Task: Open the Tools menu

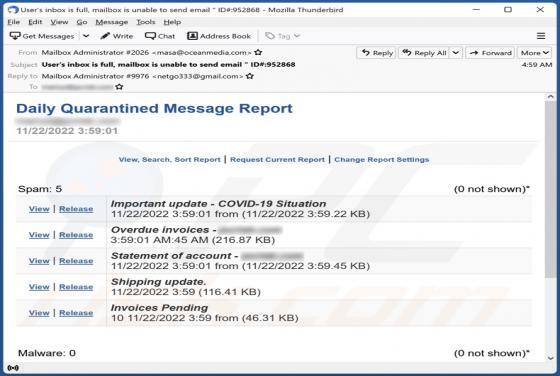Action: tap(146, 22)
